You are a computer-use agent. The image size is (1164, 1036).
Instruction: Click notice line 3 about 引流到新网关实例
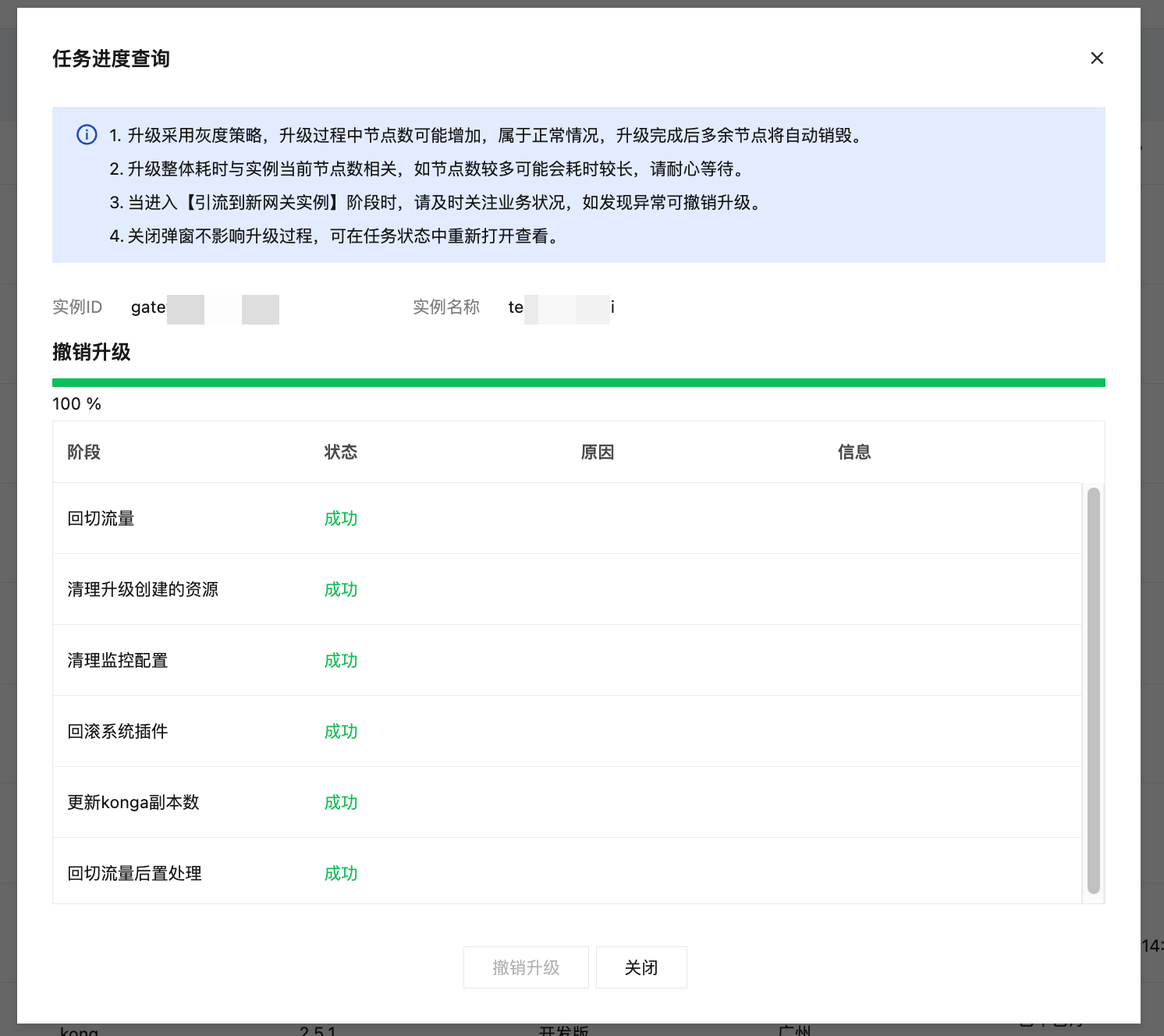(436, 203)
